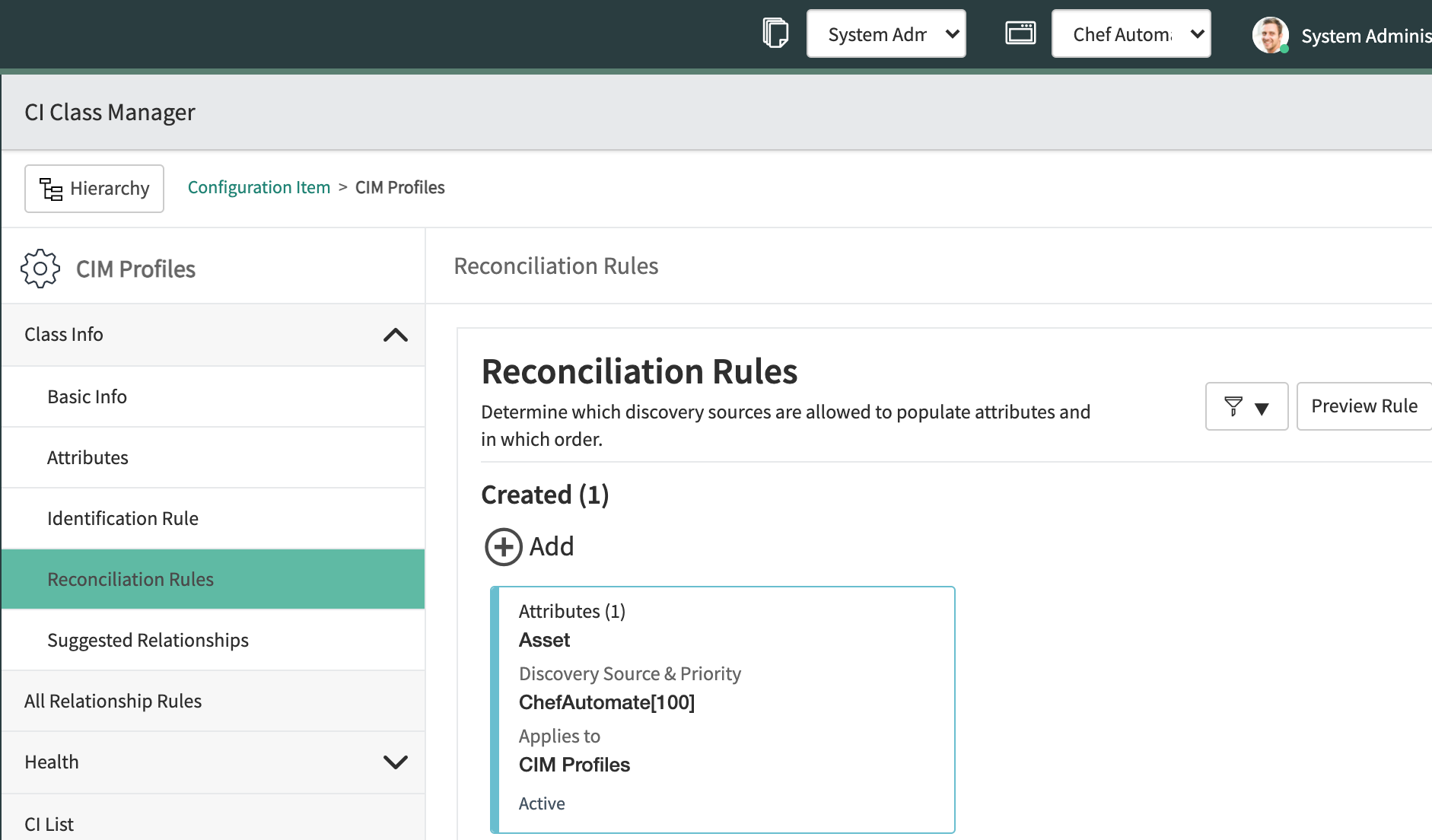Open the CIM Profiles class settings gear
The height and width of the screenshot is (840, 1432).
pos(40,267)
